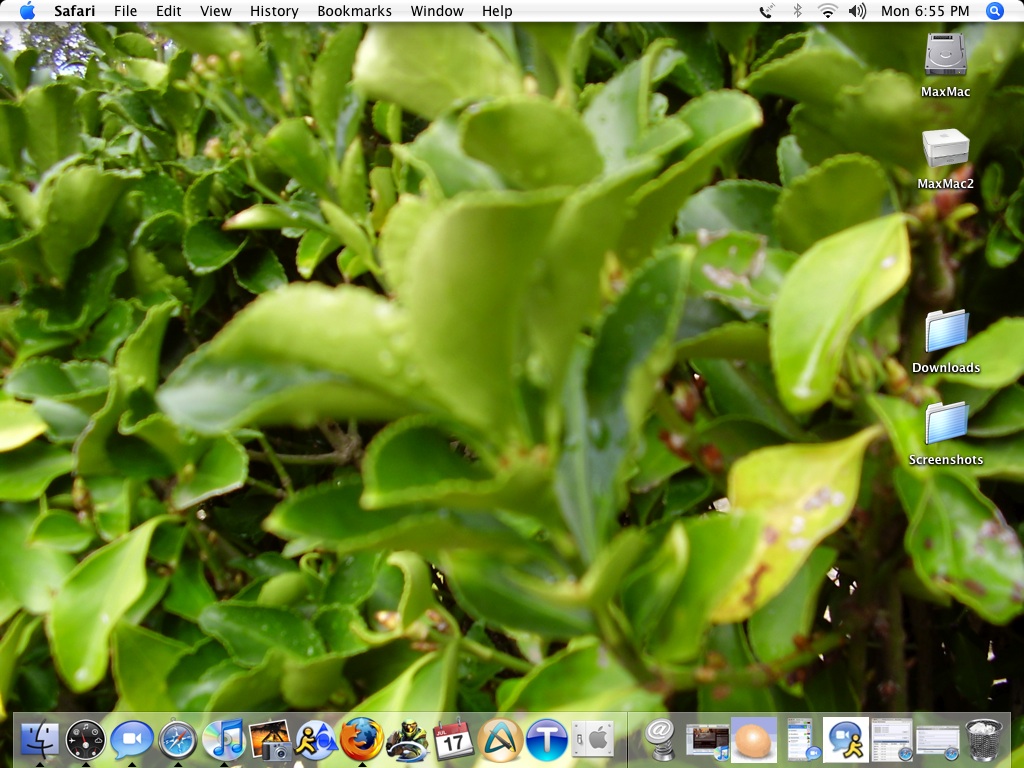Open the Halo game icon in Dock
Image resolution: width=1024 pixels, height=768 pixels.
pyautogui.click(x=408, y=741)
